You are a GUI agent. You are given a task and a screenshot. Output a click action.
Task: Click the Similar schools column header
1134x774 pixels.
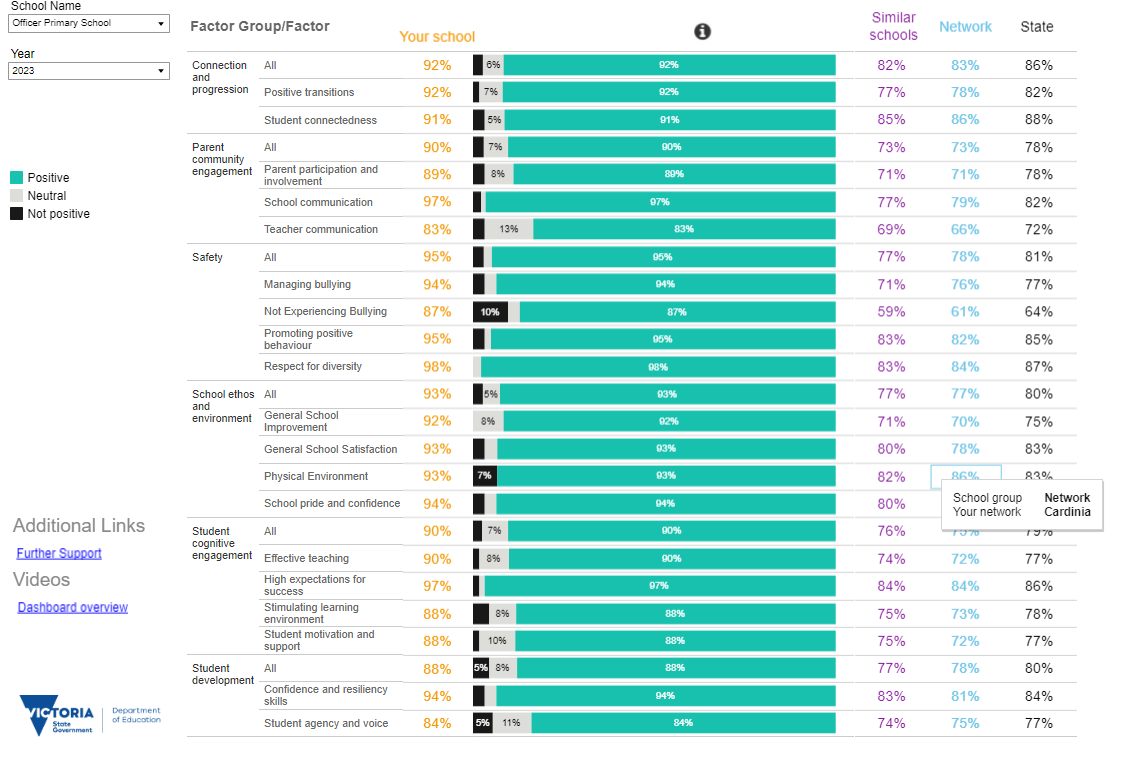pyautogui.click(x=893, y=27)
